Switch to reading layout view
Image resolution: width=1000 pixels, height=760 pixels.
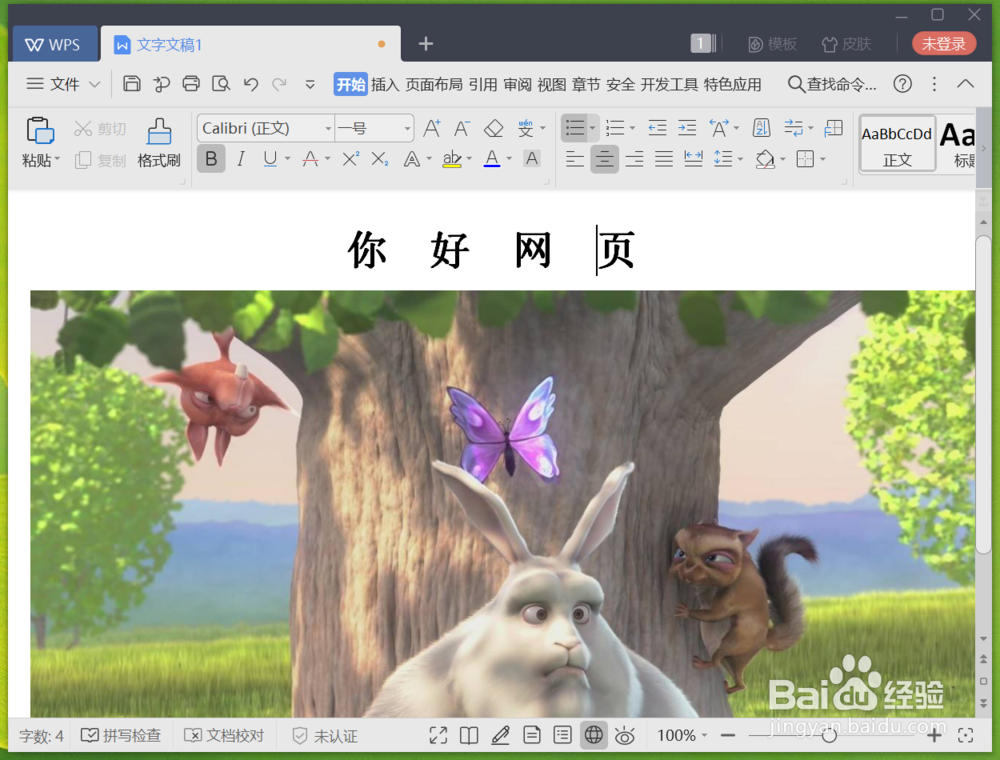[x=469, y=735]
